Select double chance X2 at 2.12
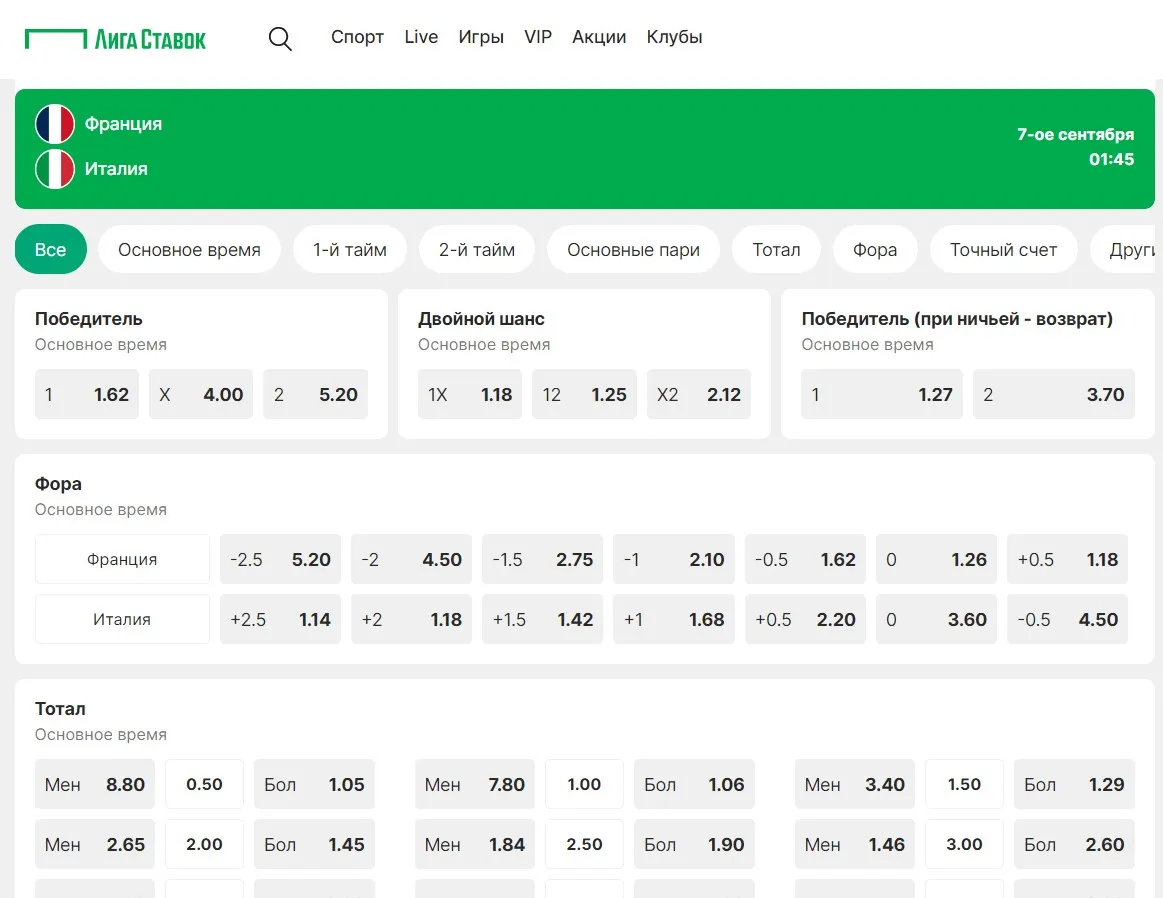 [698, 395]
